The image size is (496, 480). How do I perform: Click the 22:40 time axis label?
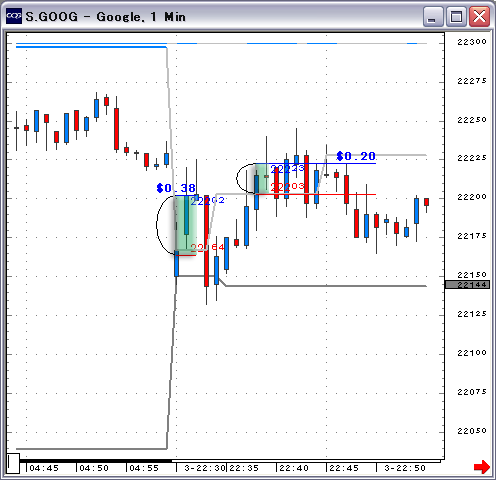[x=294, y=468]
